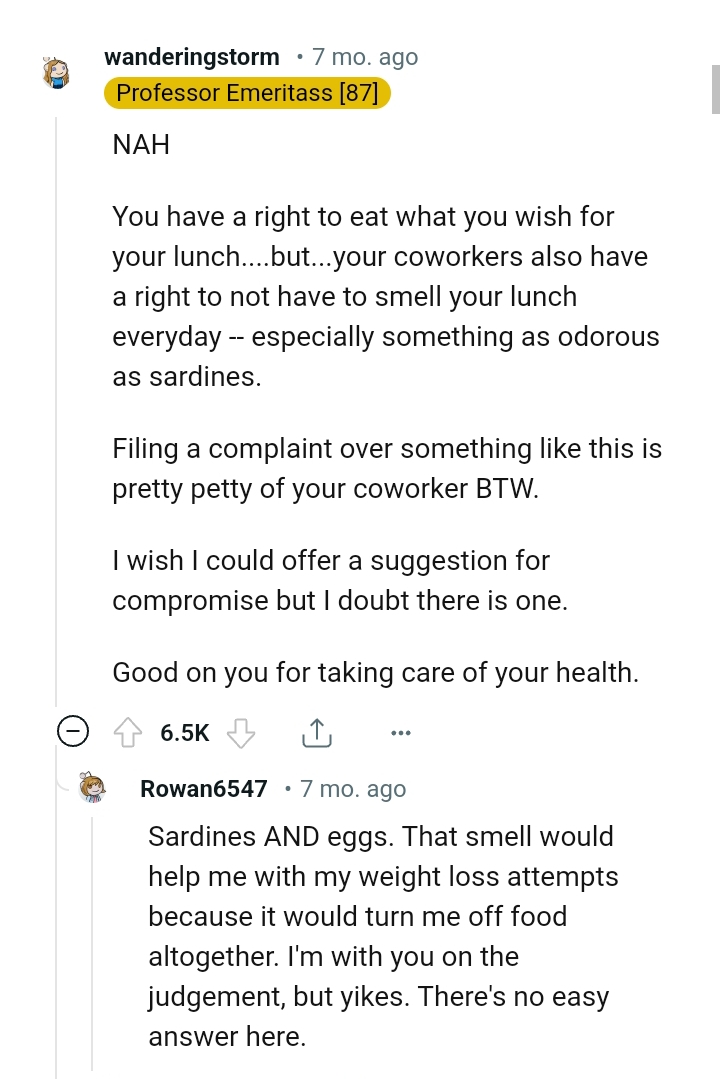Click Rowan6547's avatar picture
This screenshot has width=720, height=1079.
94,789
